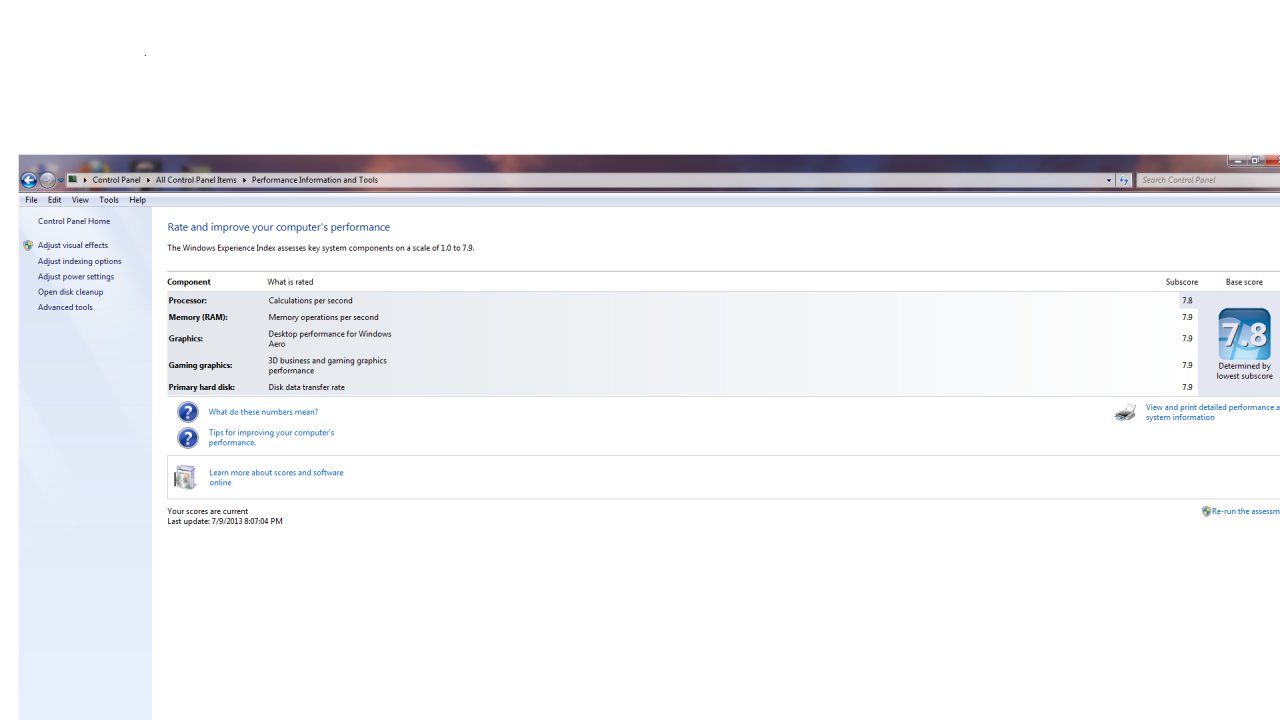1280x720 pixels.
Task: Click Re-run the assessment
Action: pyautogui.click(x=1246, y=511)
